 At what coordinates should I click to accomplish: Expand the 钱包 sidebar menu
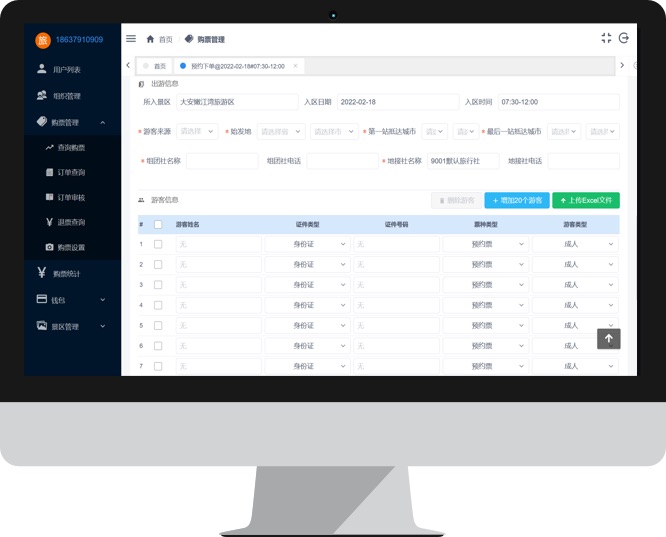70,299
